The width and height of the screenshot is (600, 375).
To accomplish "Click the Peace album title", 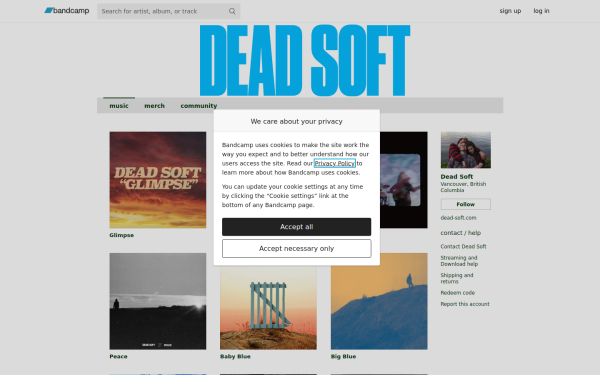I will [118, 356].
